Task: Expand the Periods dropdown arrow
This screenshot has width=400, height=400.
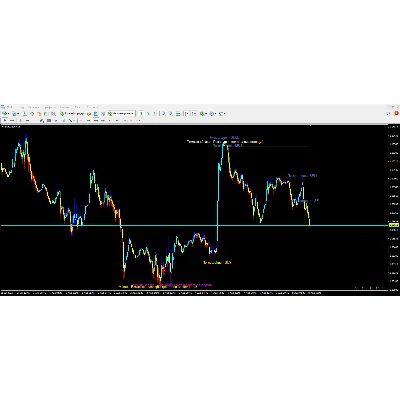Action: pyautogui.click(x=215, y=114)
